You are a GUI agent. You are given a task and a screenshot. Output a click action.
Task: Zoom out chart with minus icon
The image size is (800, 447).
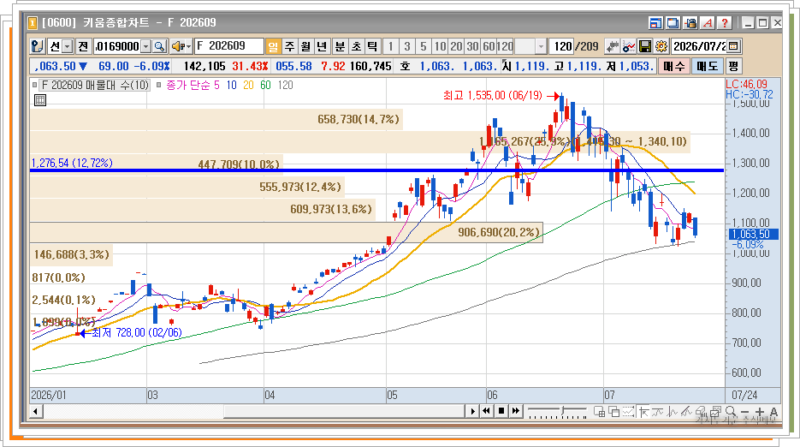point(745,411)
